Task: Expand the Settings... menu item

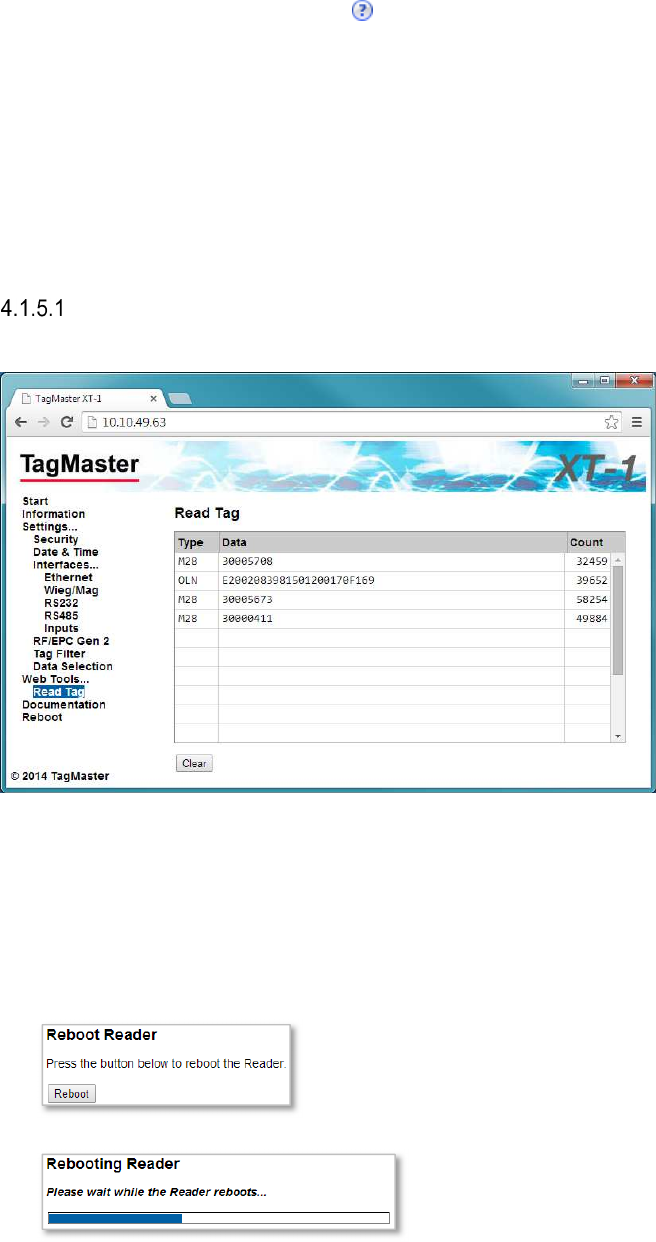Action: pos(50,526)
